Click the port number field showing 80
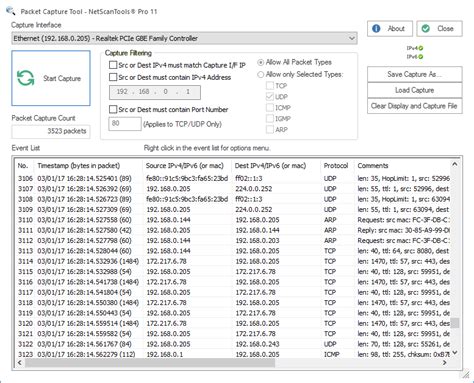Image resolution: width=474 pixels, height=383 pixels. coord(125,124)
